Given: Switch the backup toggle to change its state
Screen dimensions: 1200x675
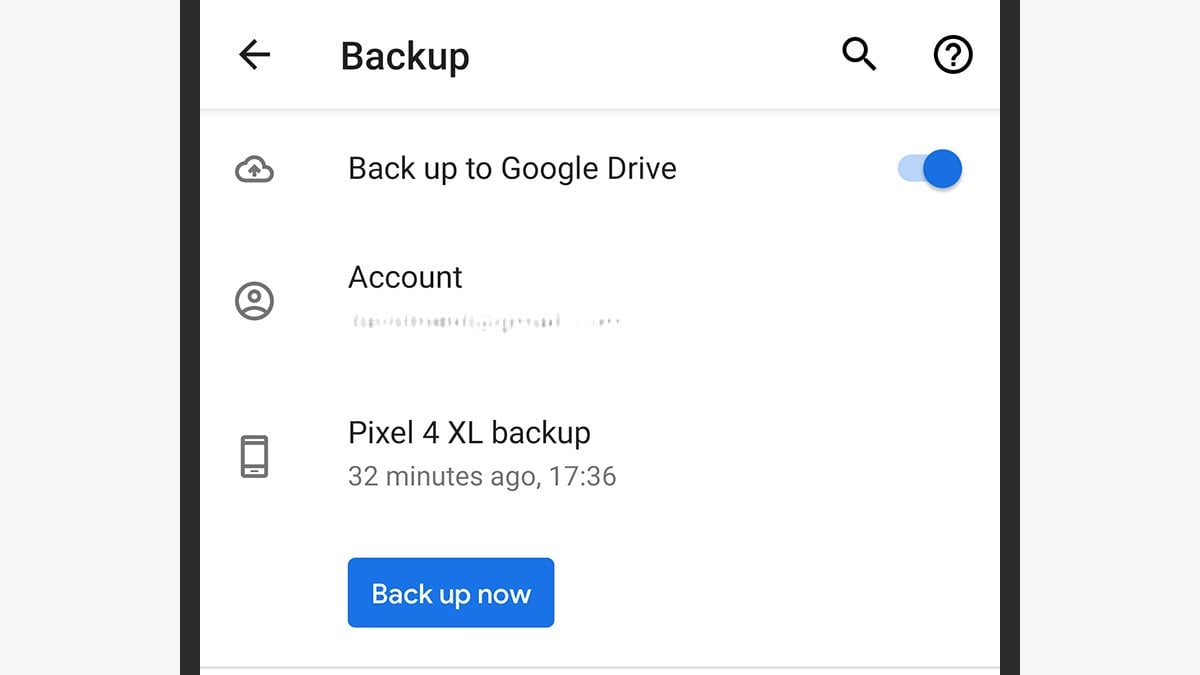Looking at the screenshot, I should point(929,168).
